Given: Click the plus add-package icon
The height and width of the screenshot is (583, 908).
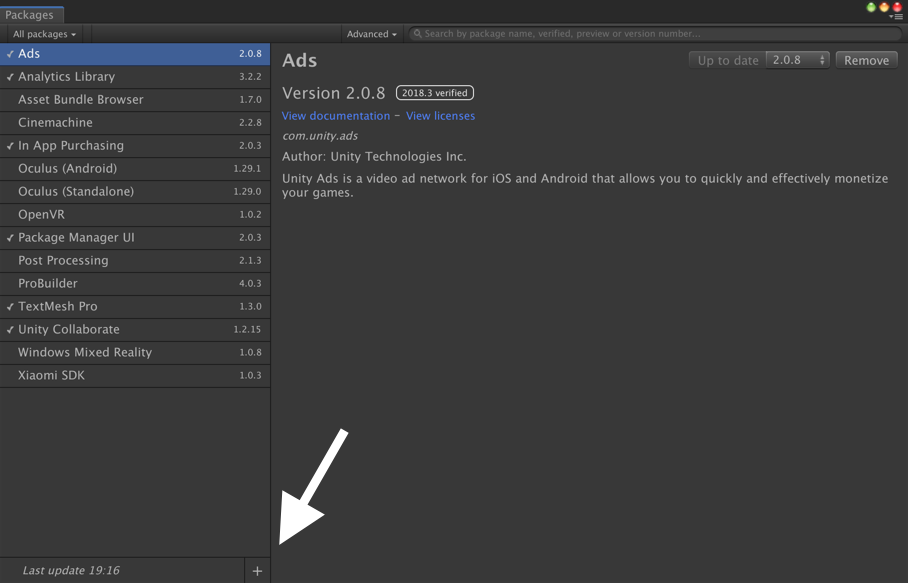Looking at the screenshot, I should 257,571.
